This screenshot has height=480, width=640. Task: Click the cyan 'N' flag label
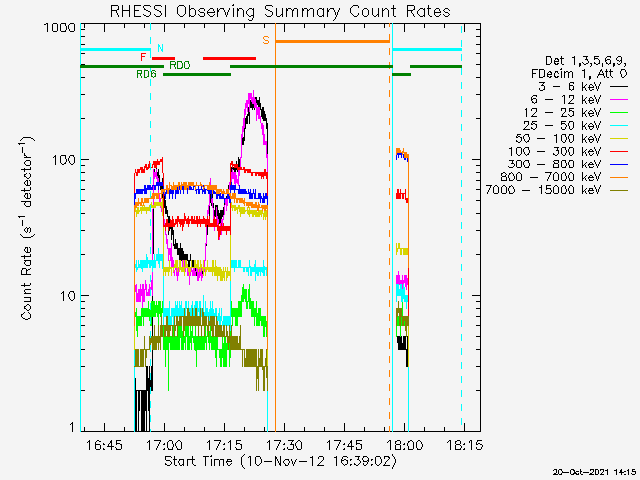click(160, 48)
